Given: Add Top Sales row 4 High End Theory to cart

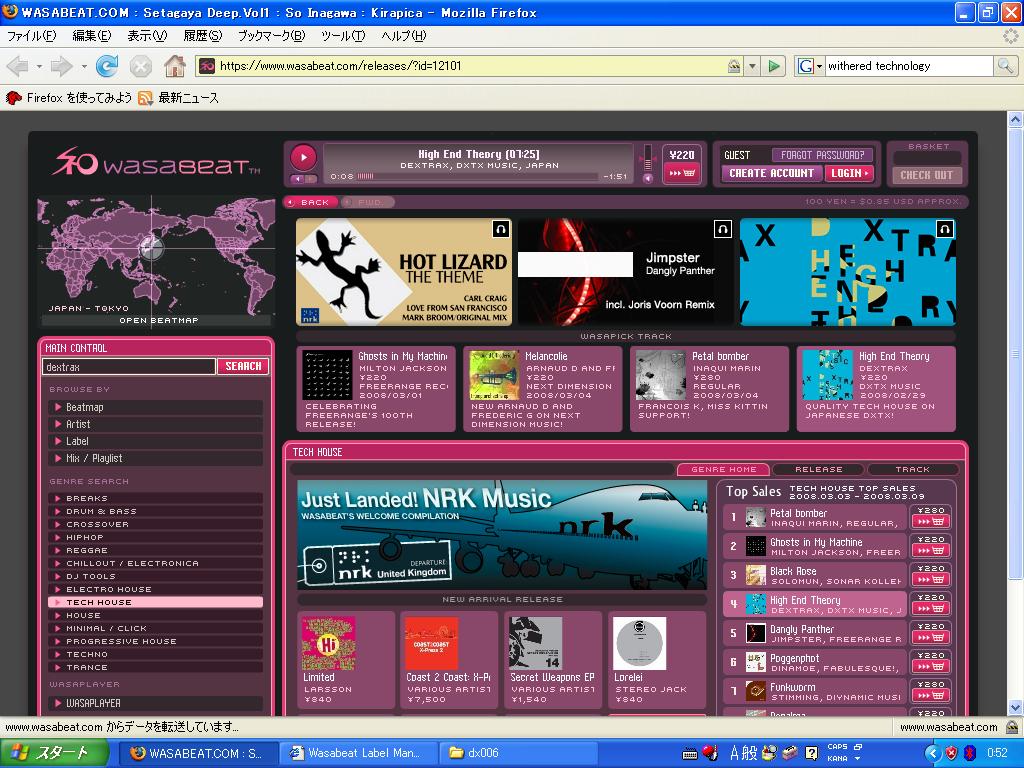Looking at the screenshot, I should pyautogui.click(x=931, y=609).
